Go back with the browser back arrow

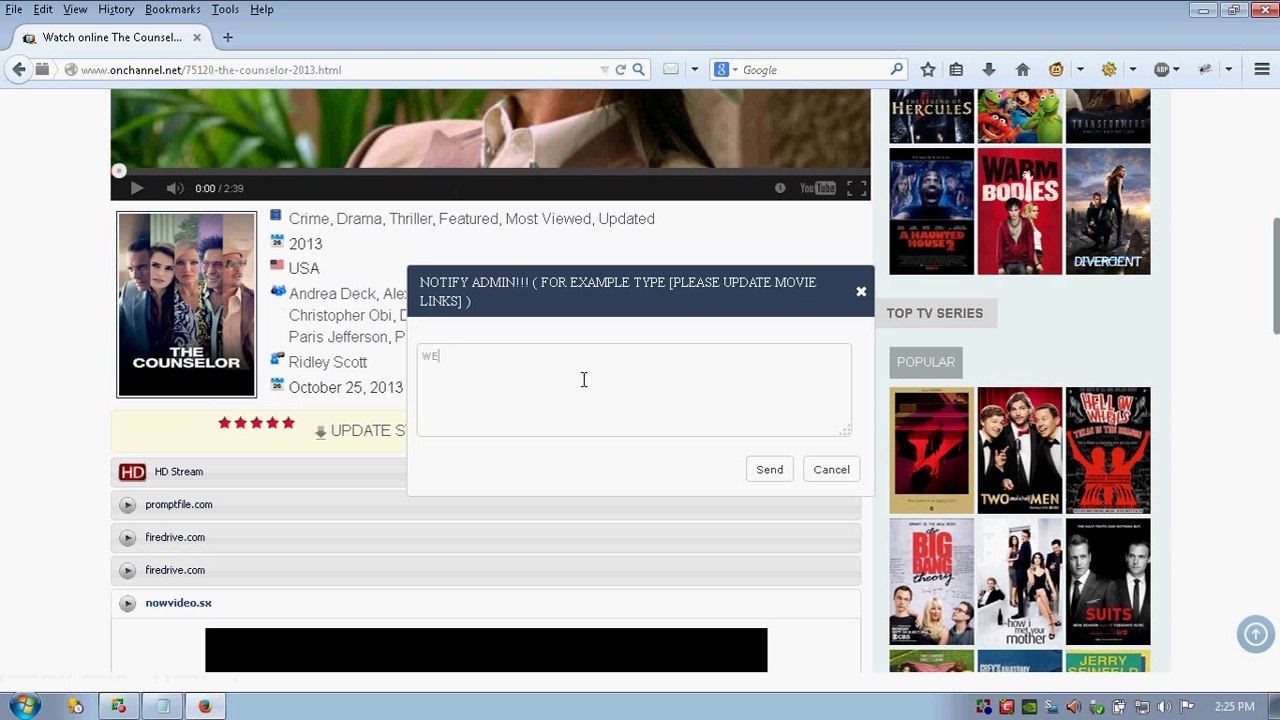(19, 69)
